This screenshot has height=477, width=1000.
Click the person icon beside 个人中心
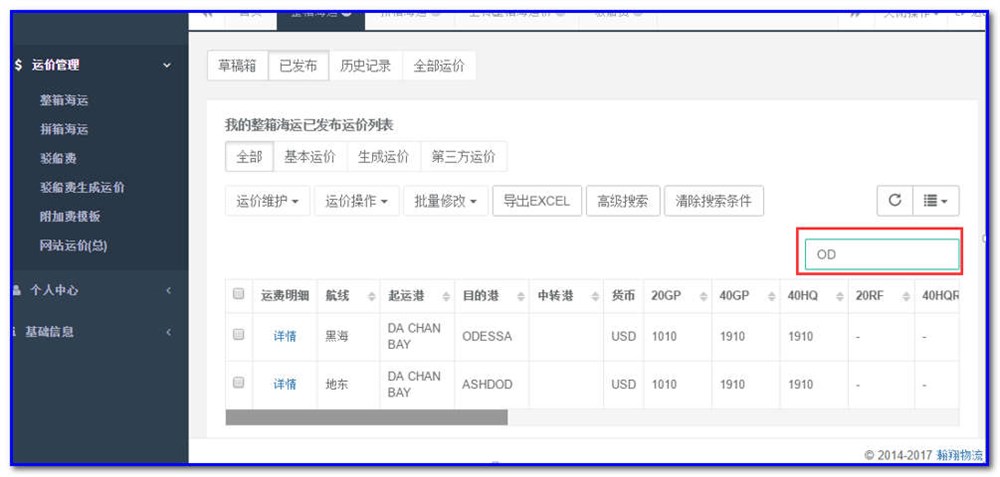(x=16, y=290)
